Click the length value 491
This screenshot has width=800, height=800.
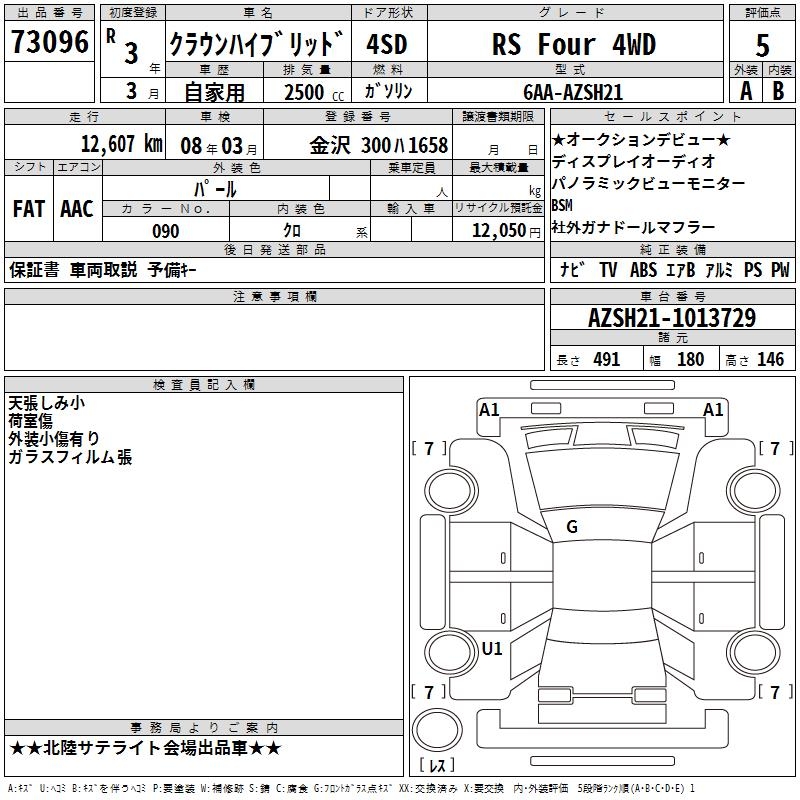click(x=607, y=360)
